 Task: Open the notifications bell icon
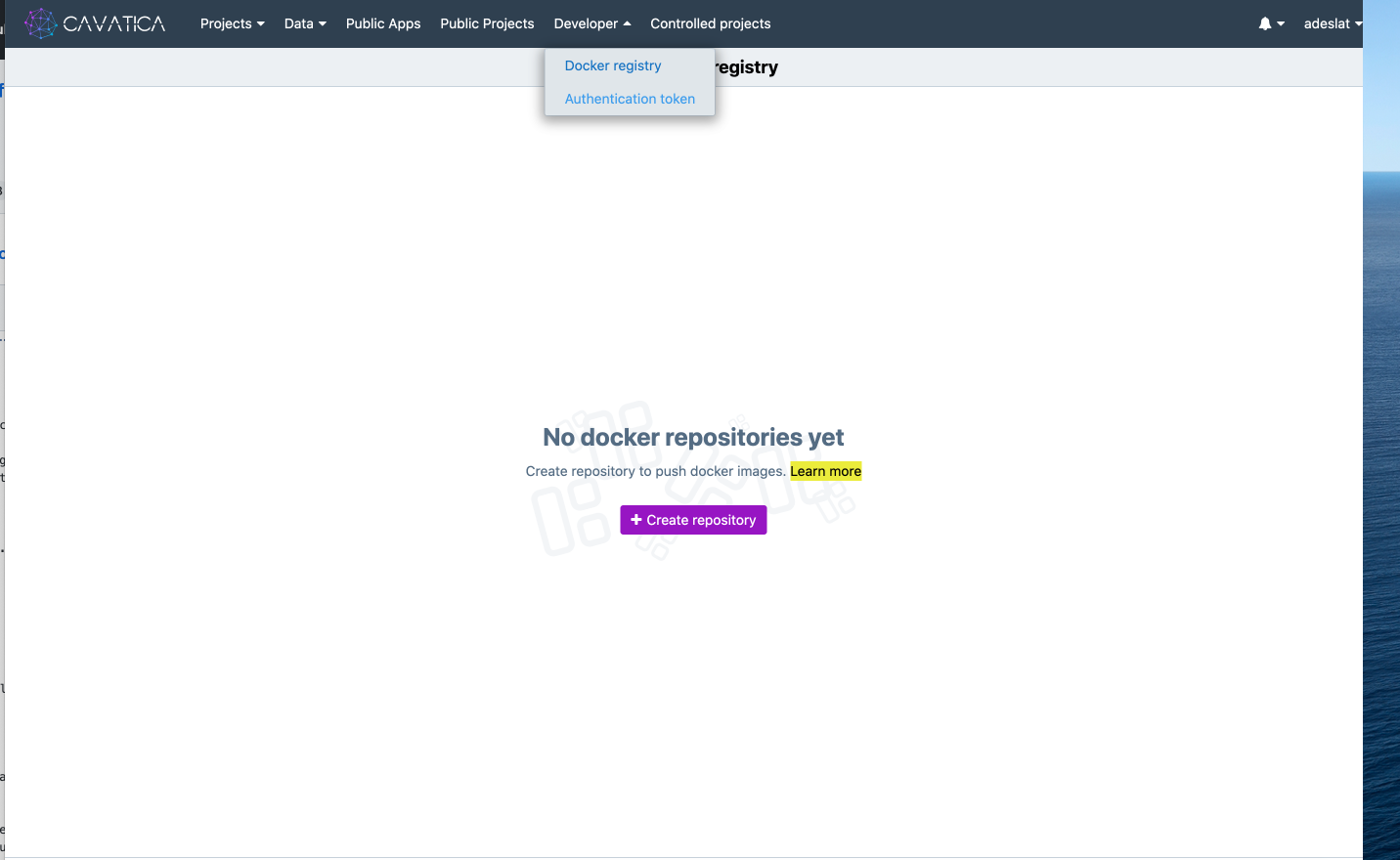1264,23
